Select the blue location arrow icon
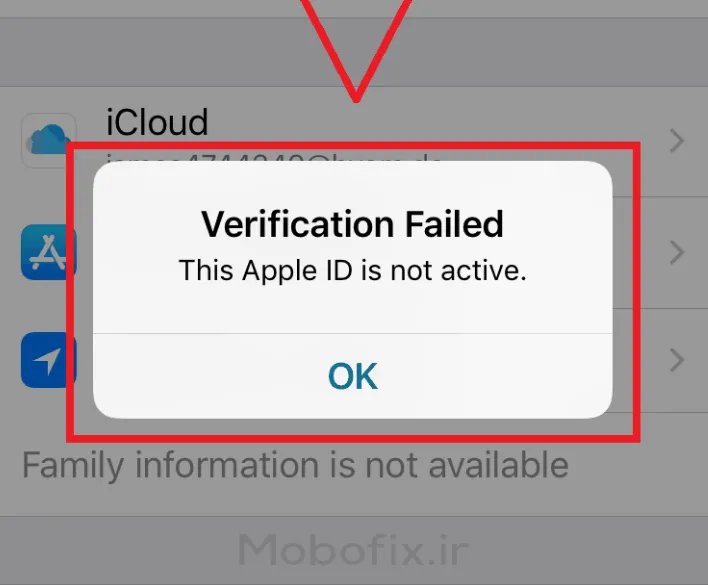This screenshot has height=585, width=708. point(48,360)
